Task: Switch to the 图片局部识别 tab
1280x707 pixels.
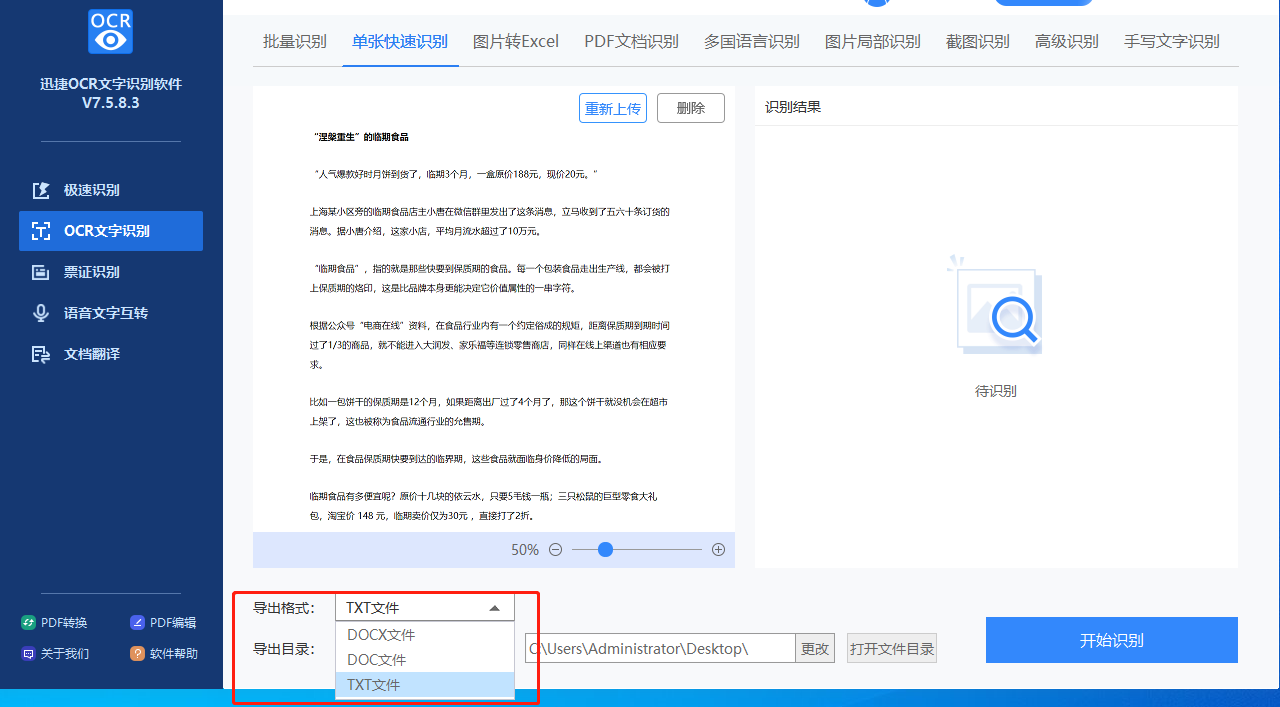Action: click(x=872, y=41)
